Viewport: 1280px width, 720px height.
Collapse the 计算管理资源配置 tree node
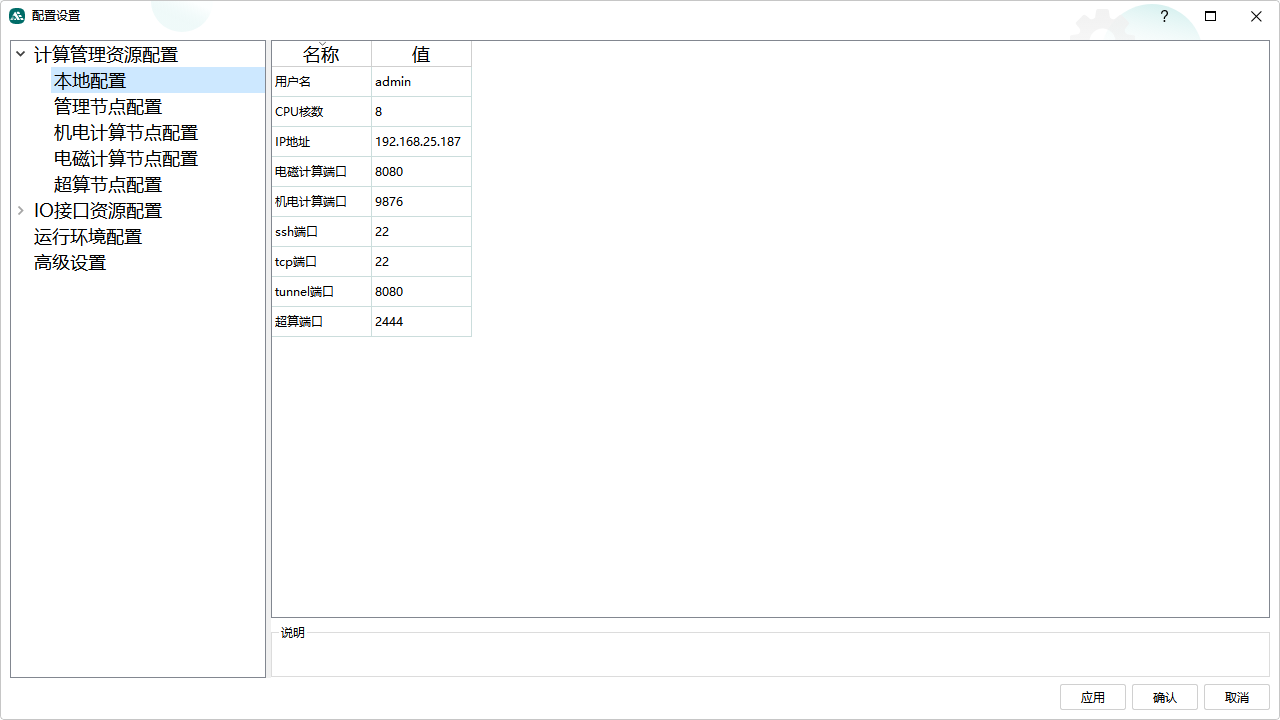click(x=20, y=55)
